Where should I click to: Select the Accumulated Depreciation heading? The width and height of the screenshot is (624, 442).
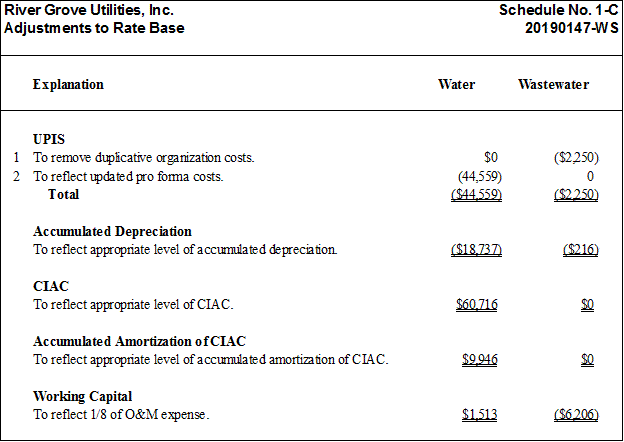tap(112, 231)
